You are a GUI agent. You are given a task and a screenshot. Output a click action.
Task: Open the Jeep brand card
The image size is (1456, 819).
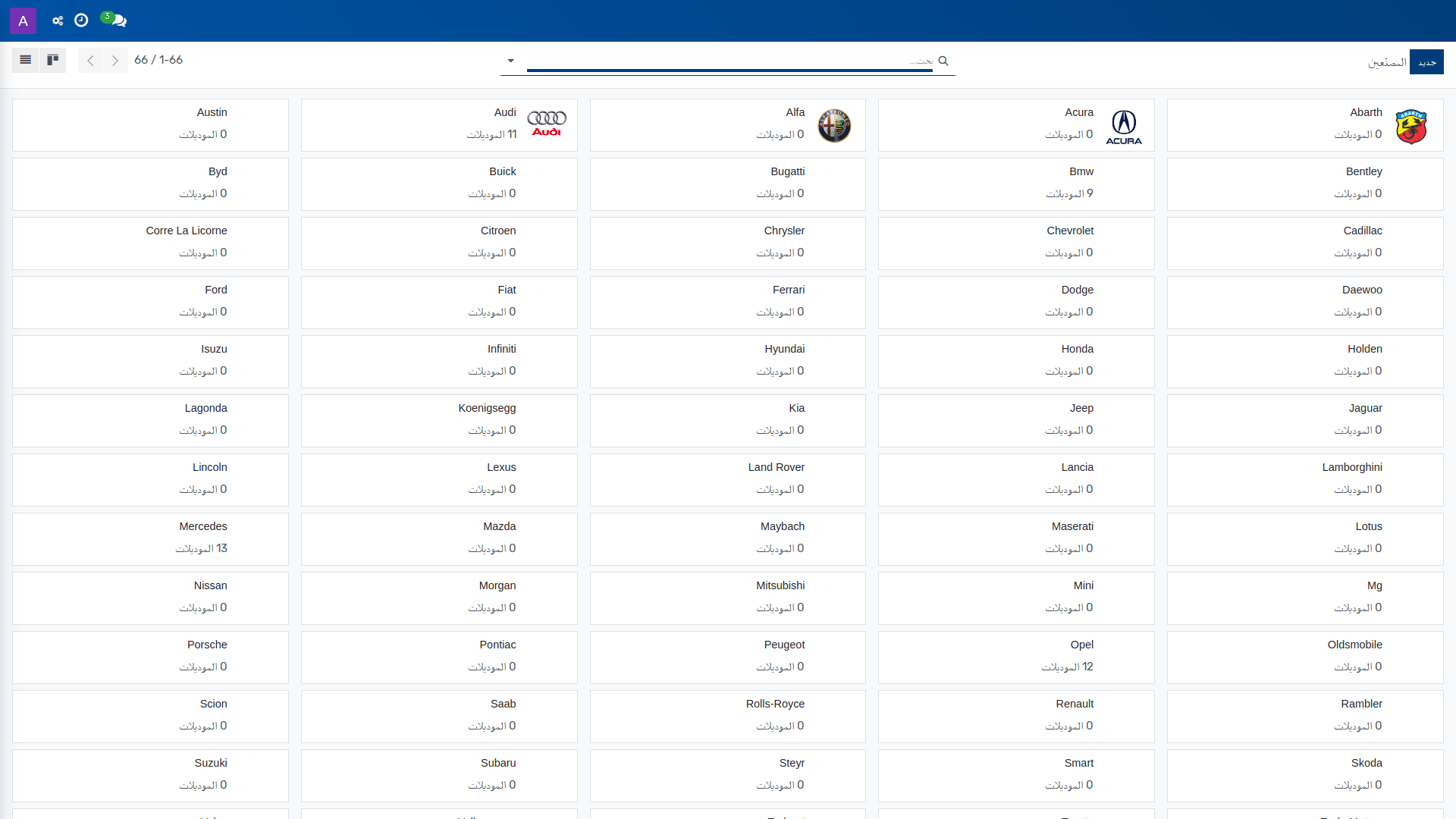[1016, 421]
